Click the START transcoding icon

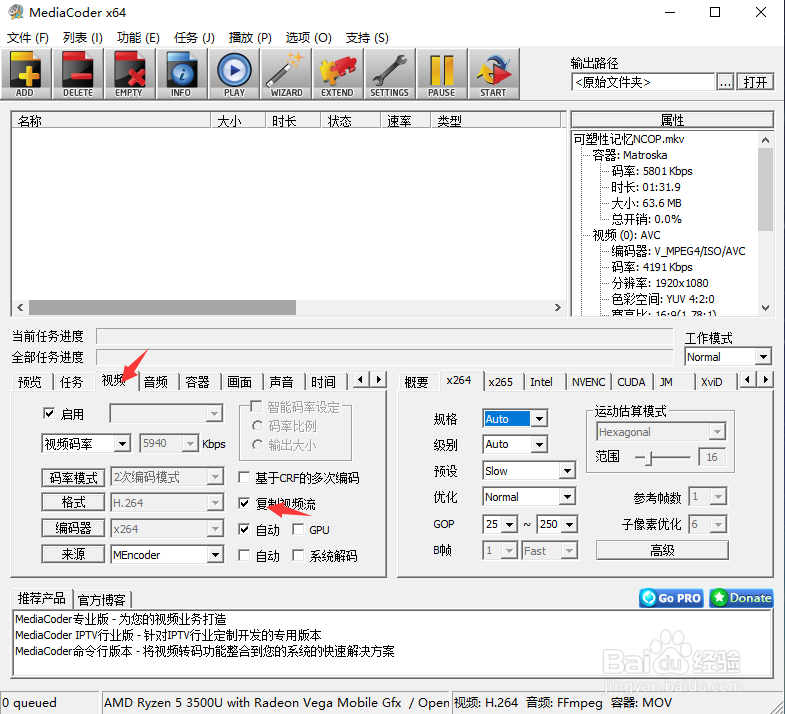coord(494,74)
